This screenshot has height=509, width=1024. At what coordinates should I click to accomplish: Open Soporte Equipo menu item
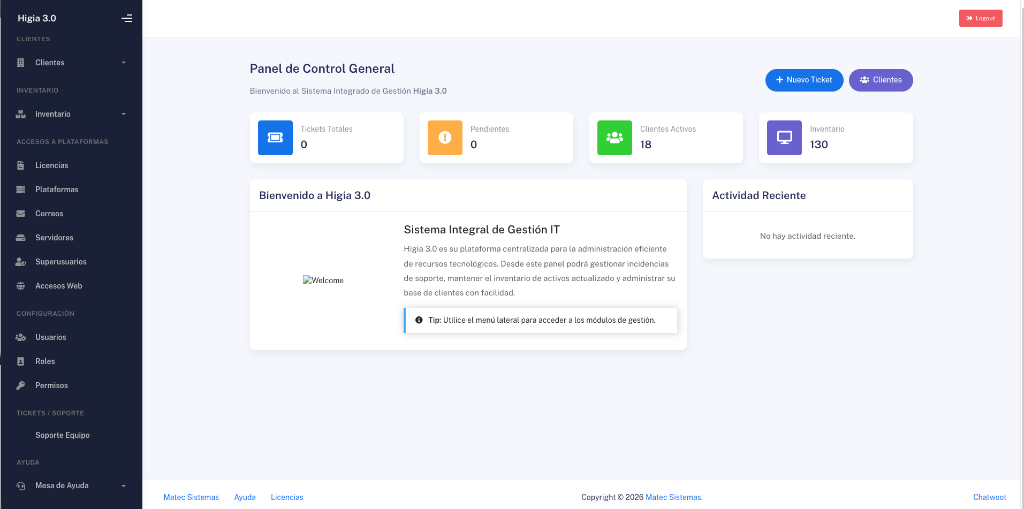coord(62,435)
